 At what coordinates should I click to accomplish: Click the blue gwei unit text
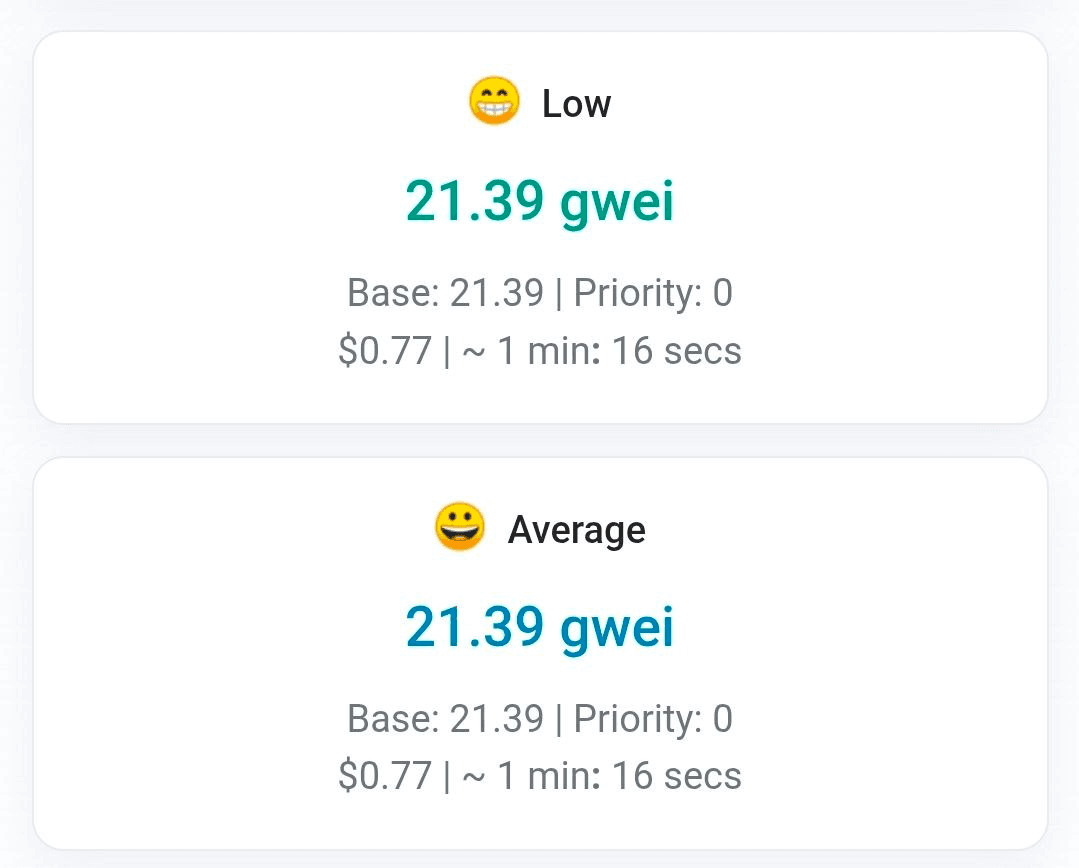coord(617,628)
